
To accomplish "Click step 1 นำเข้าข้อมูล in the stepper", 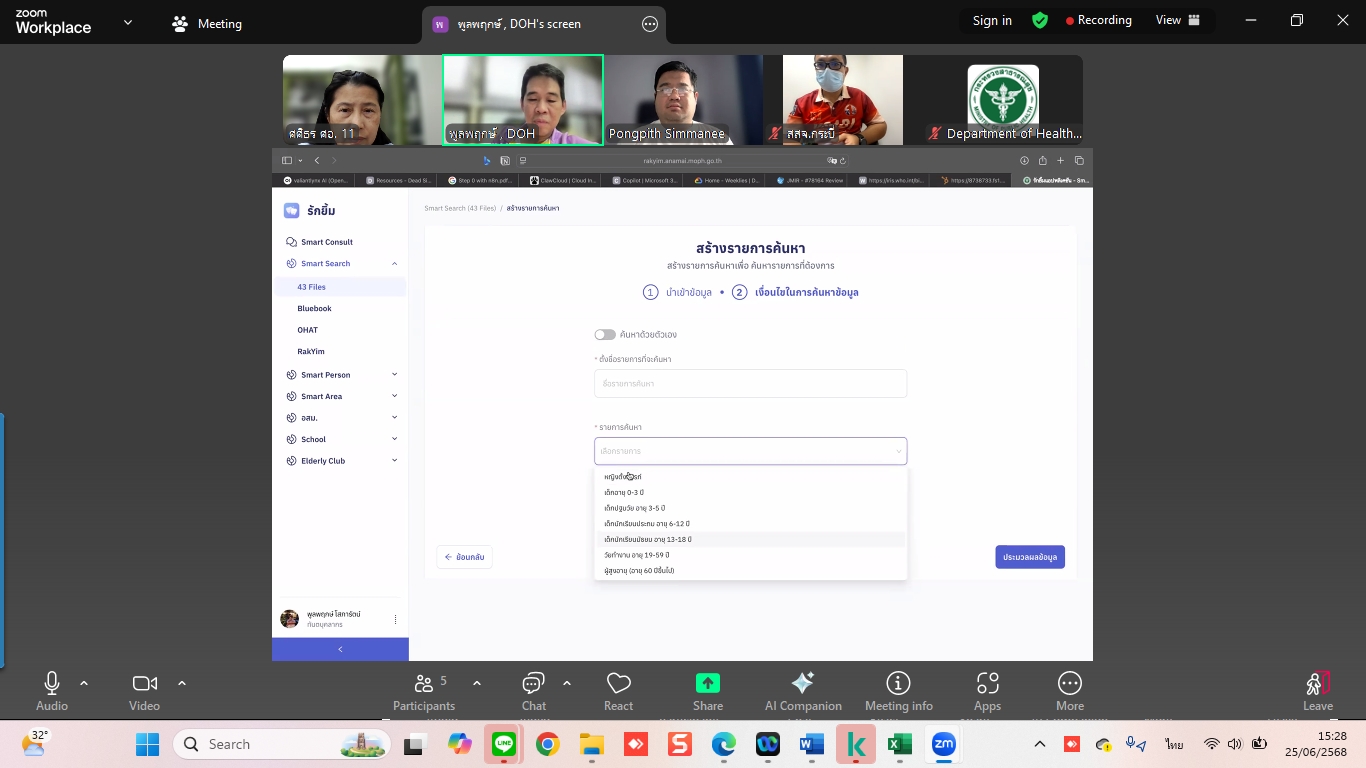I will (x=677, y=292).
